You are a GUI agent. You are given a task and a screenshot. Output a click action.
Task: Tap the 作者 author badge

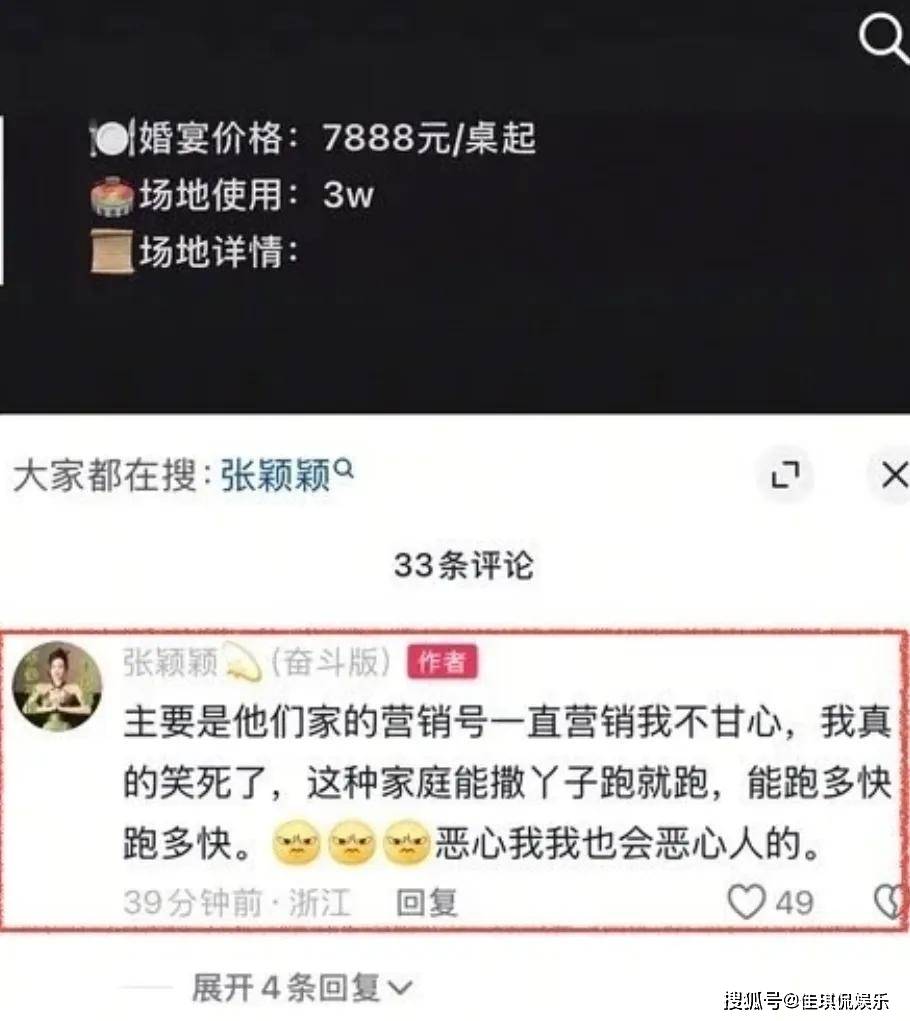click(x=443, y=662)
